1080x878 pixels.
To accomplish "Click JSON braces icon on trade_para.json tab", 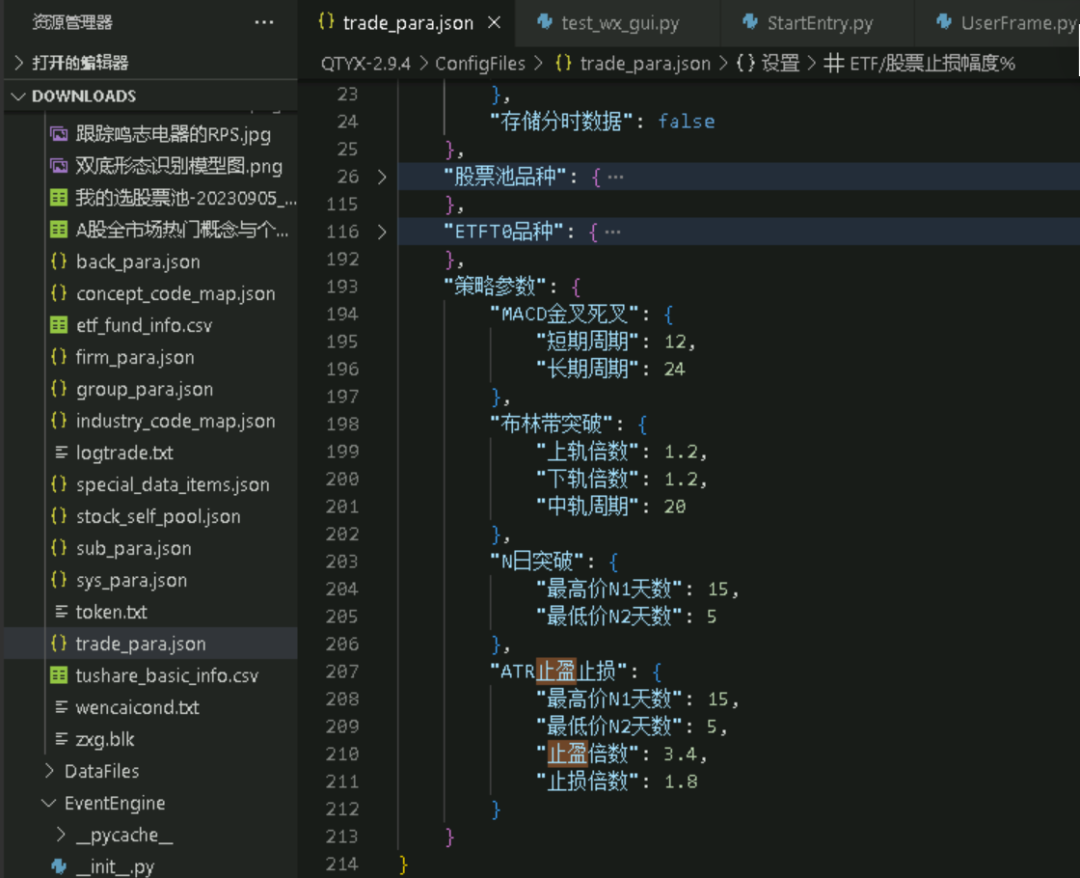I will coord(326,22).
